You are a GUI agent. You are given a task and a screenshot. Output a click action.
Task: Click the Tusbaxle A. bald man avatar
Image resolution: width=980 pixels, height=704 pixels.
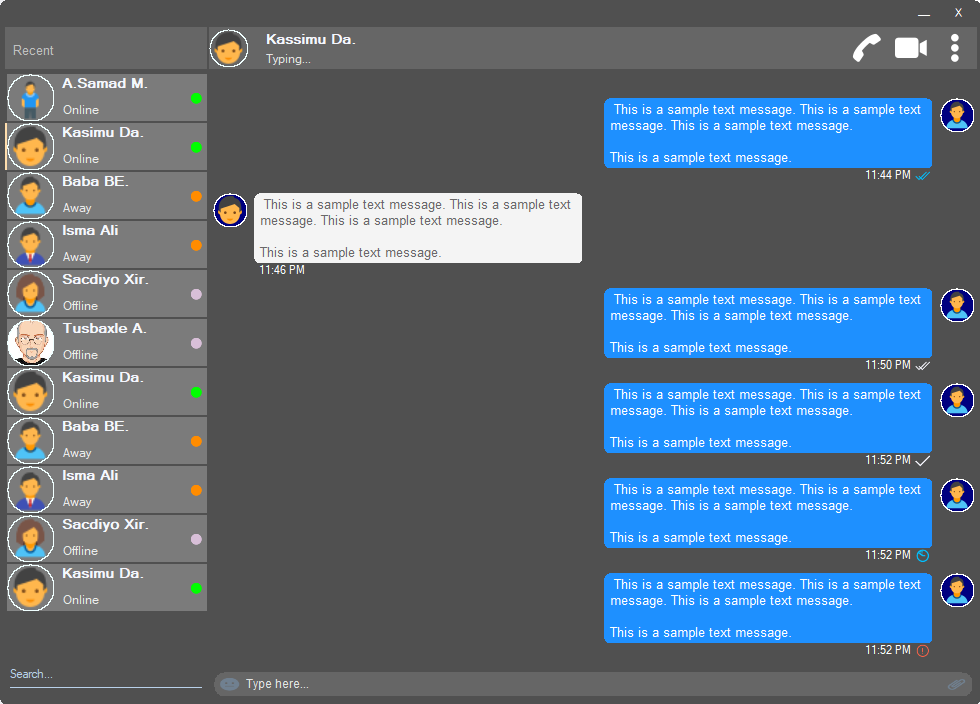(x=31, y=343)
